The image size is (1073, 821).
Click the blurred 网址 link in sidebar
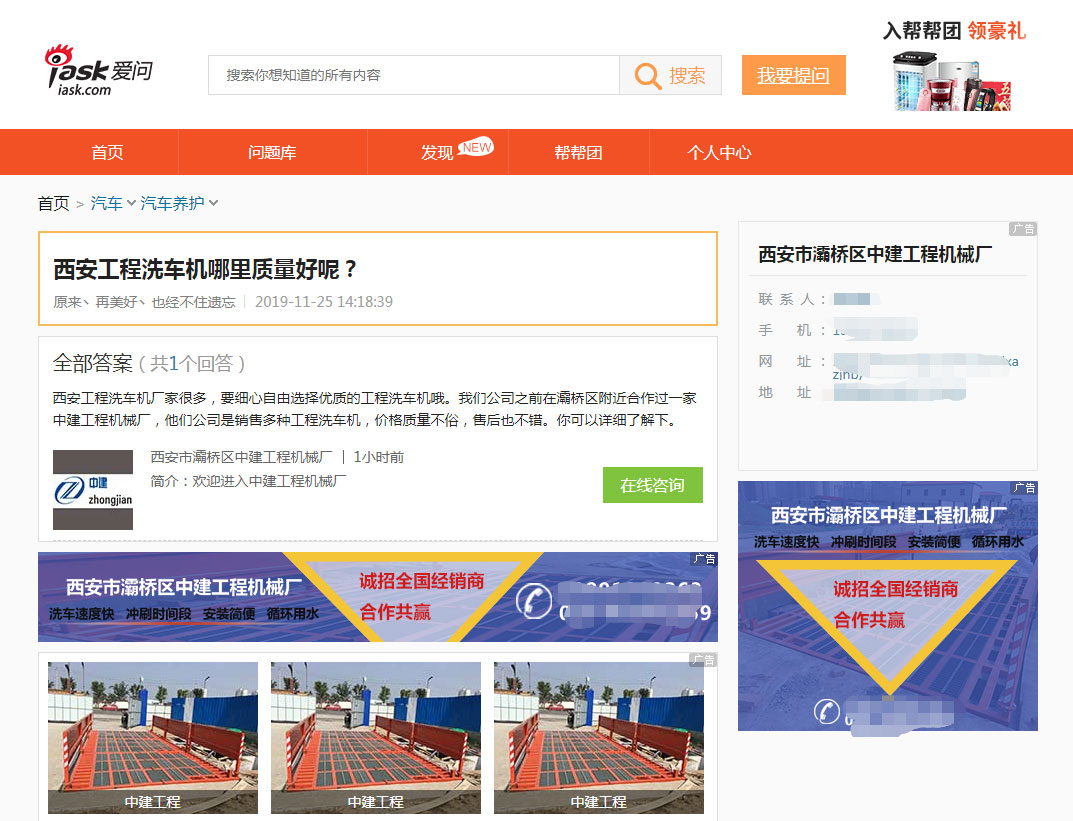[x=926, y=367]
